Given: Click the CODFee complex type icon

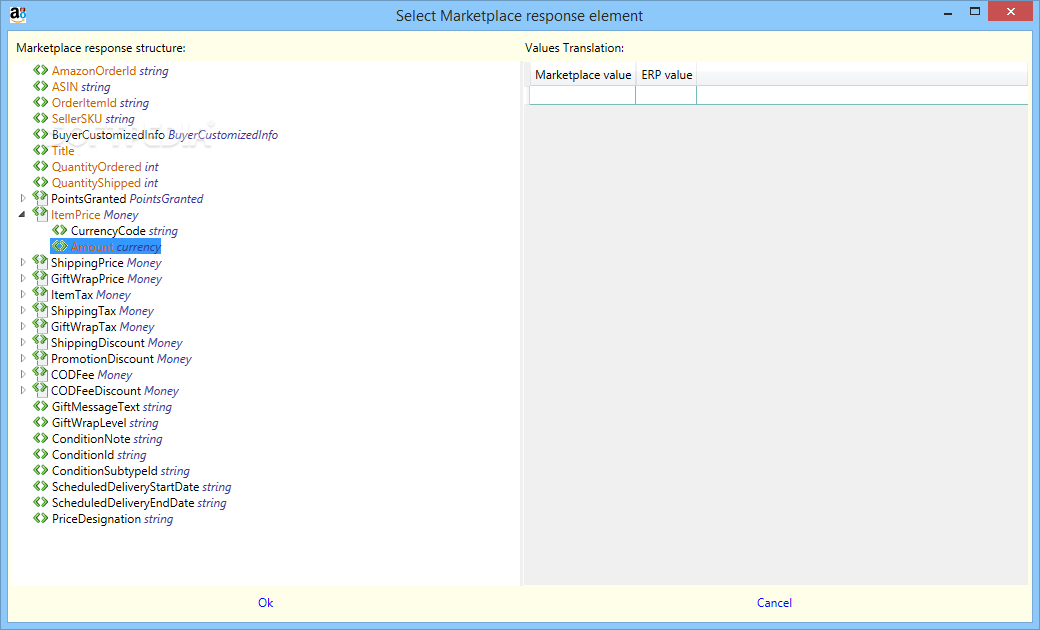Looking at the screenshot, I should 40,373.
